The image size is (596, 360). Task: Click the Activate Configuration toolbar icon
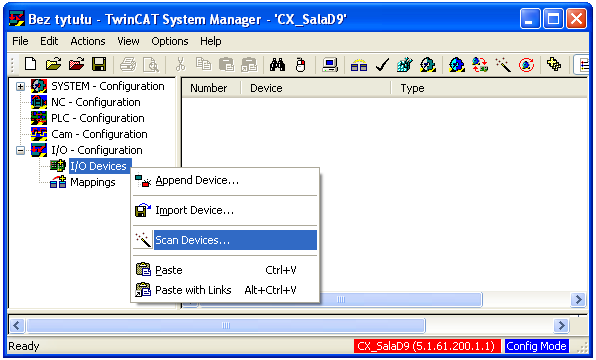pos(405,64)
